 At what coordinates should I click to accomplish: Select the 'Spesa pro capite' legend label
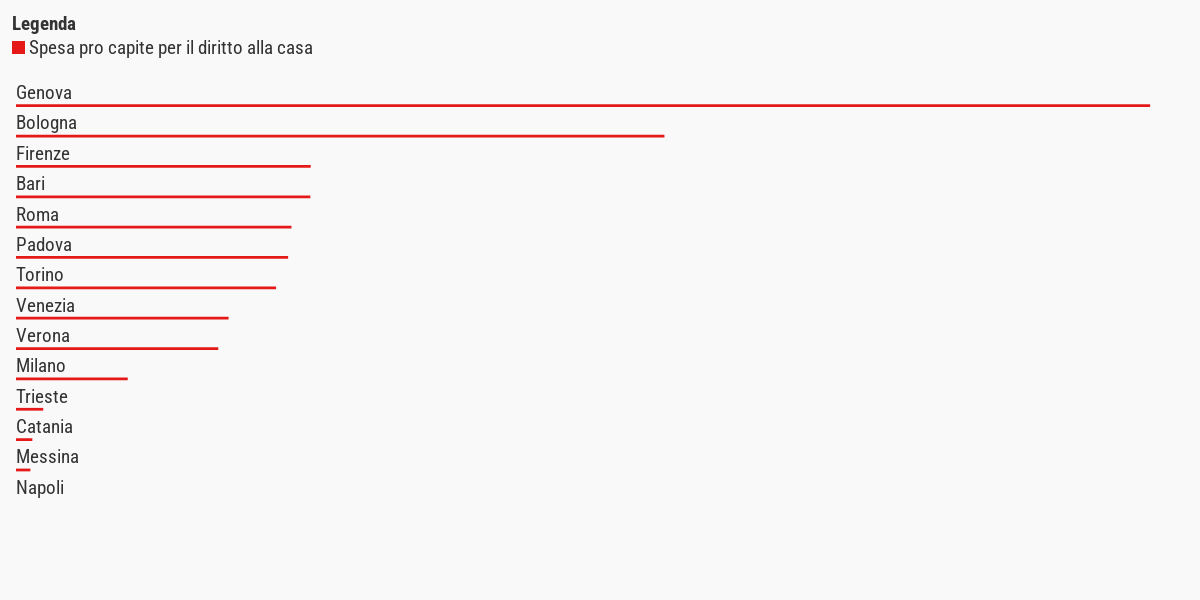click(170, 48)
